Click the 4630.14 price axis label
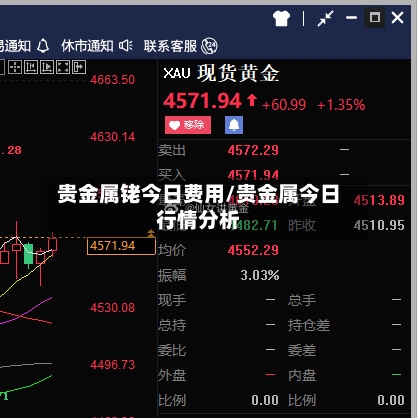Screen dimensions: 417x418 [113, 137]
